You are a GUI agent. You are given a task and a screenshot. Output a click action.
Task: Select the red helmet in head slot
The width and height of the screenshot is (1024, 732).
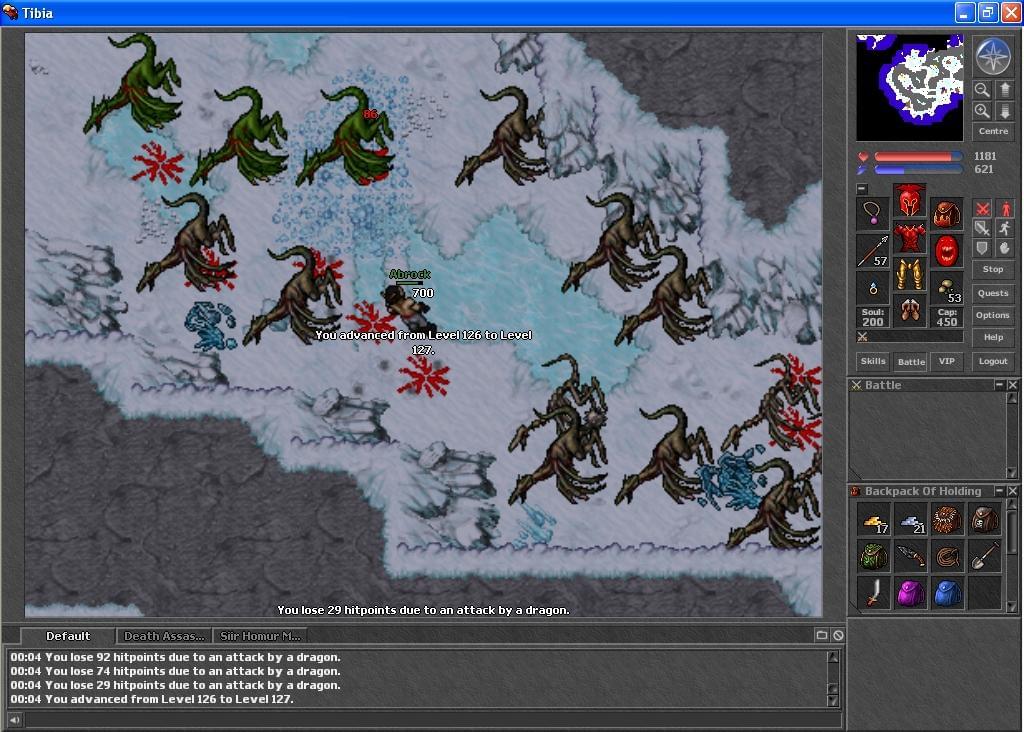point(910,200)
